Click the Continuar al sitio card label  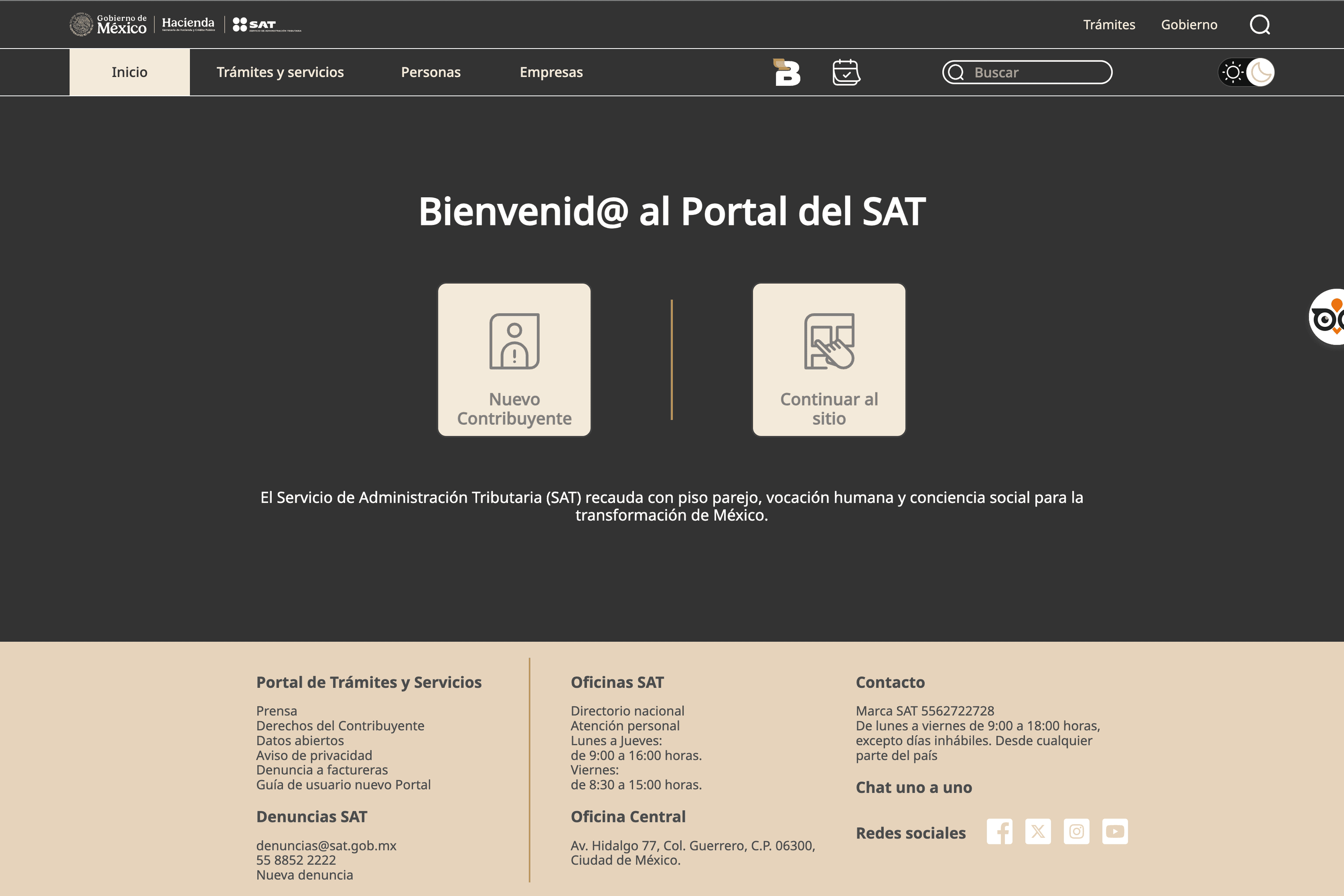(x=829, y=409)
